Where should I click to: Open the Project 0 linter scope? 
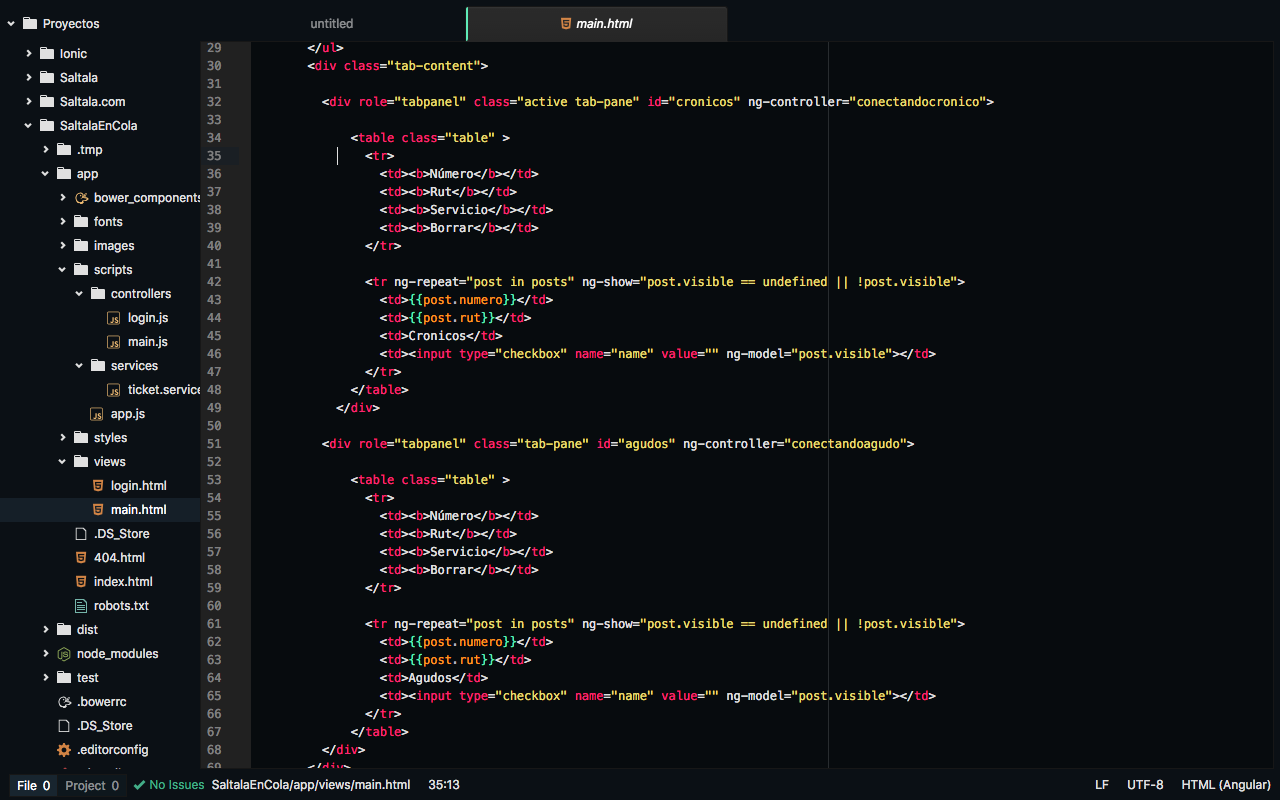click(92, 785)
